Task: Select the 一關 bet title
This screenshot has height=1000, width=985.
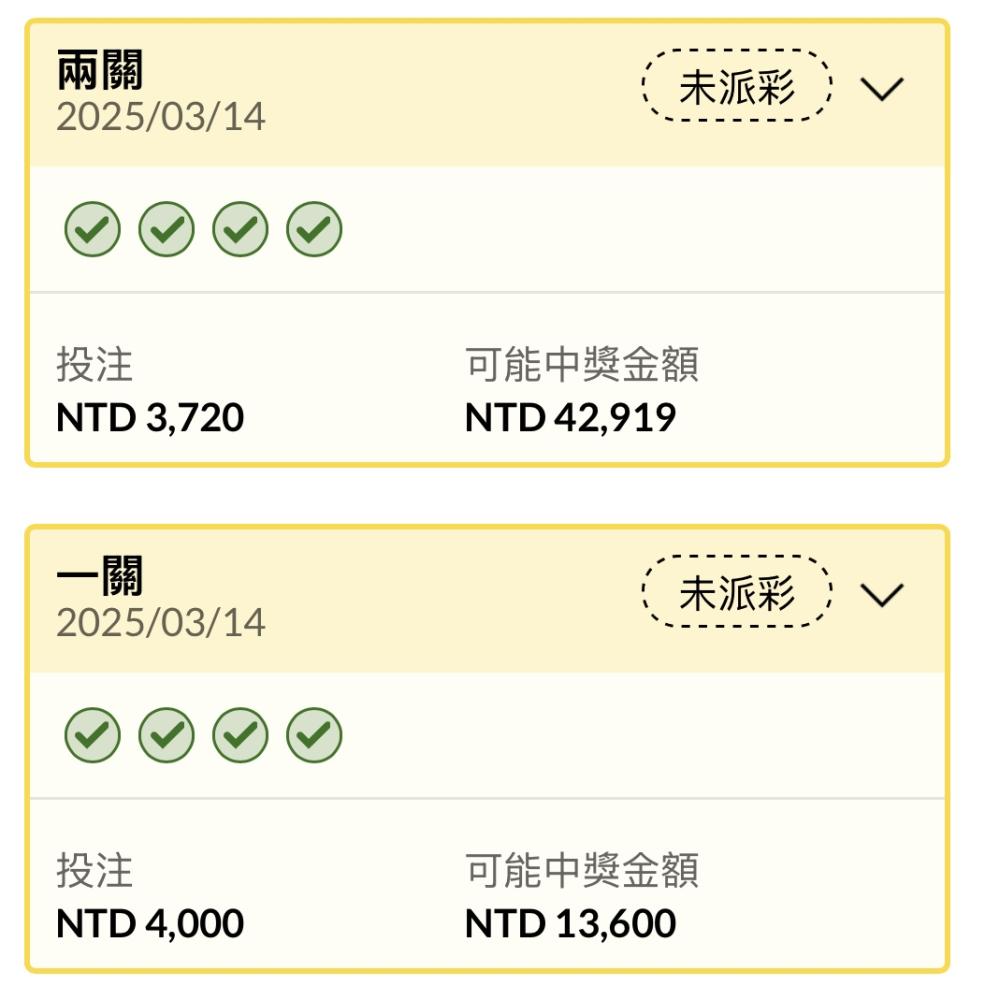Action: 100,575
